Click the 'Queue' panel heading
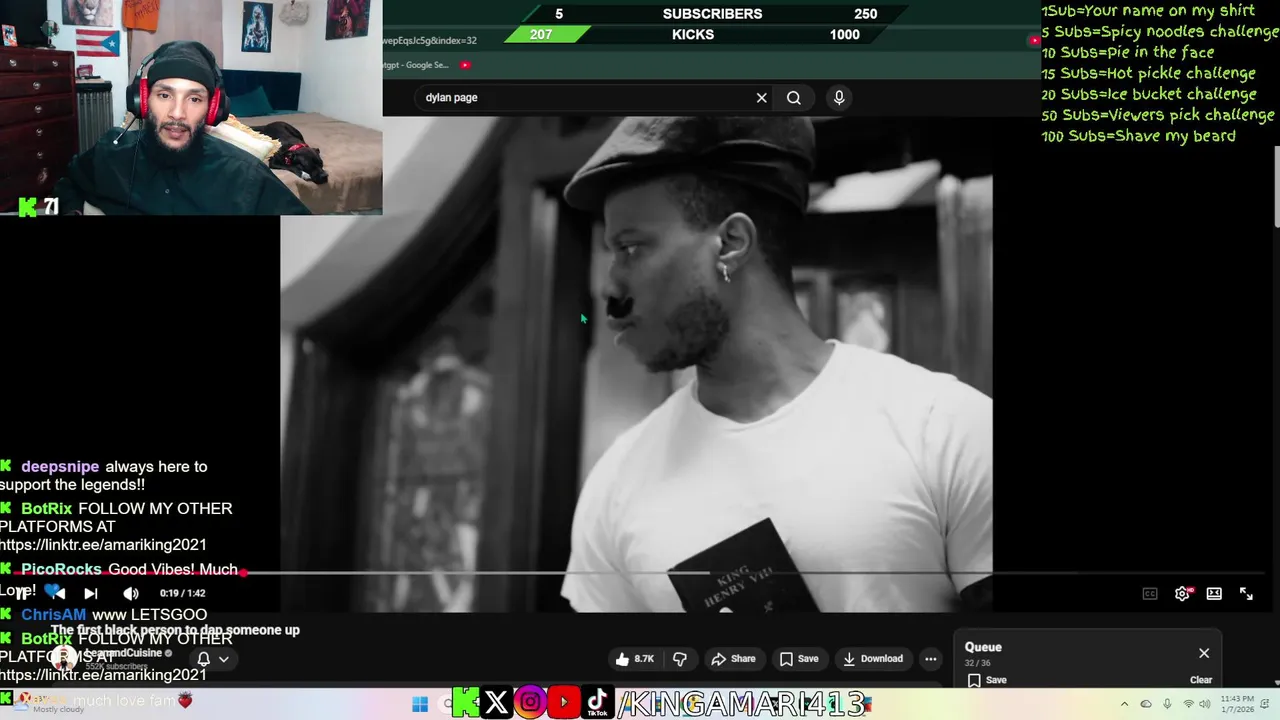 coord(983,647)
